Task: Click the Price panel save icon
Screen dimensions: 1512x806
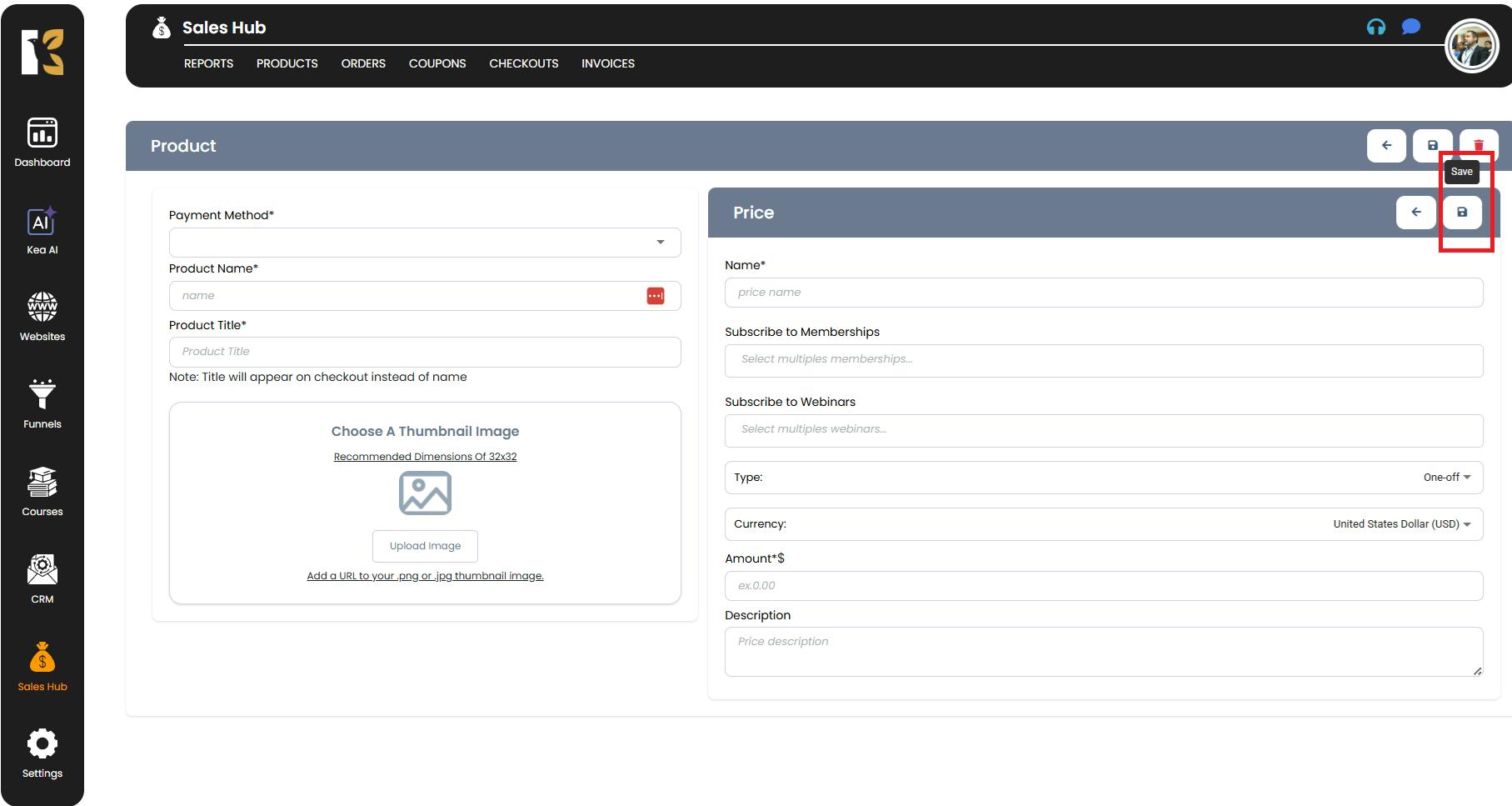Action: tap(1462, 213)
